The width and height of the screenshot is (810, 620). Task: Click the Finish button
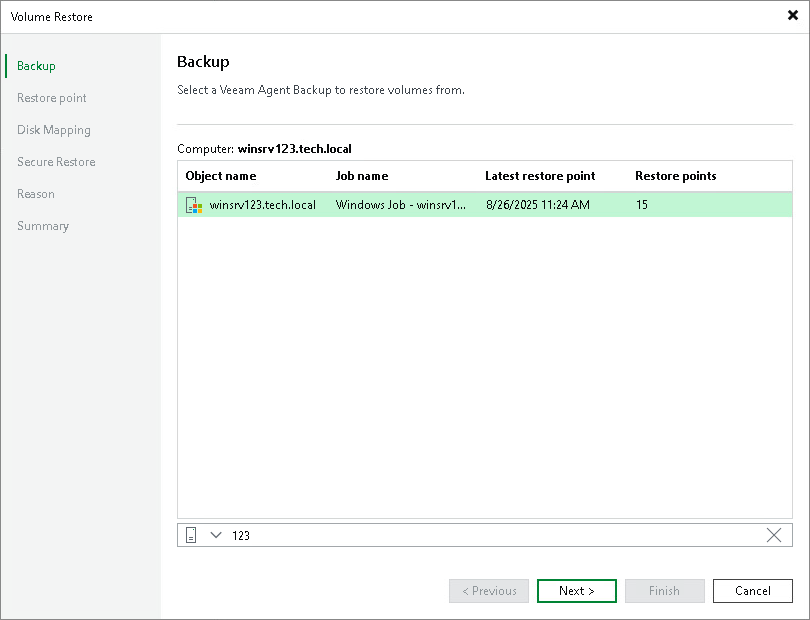click(x=664, y=591)
